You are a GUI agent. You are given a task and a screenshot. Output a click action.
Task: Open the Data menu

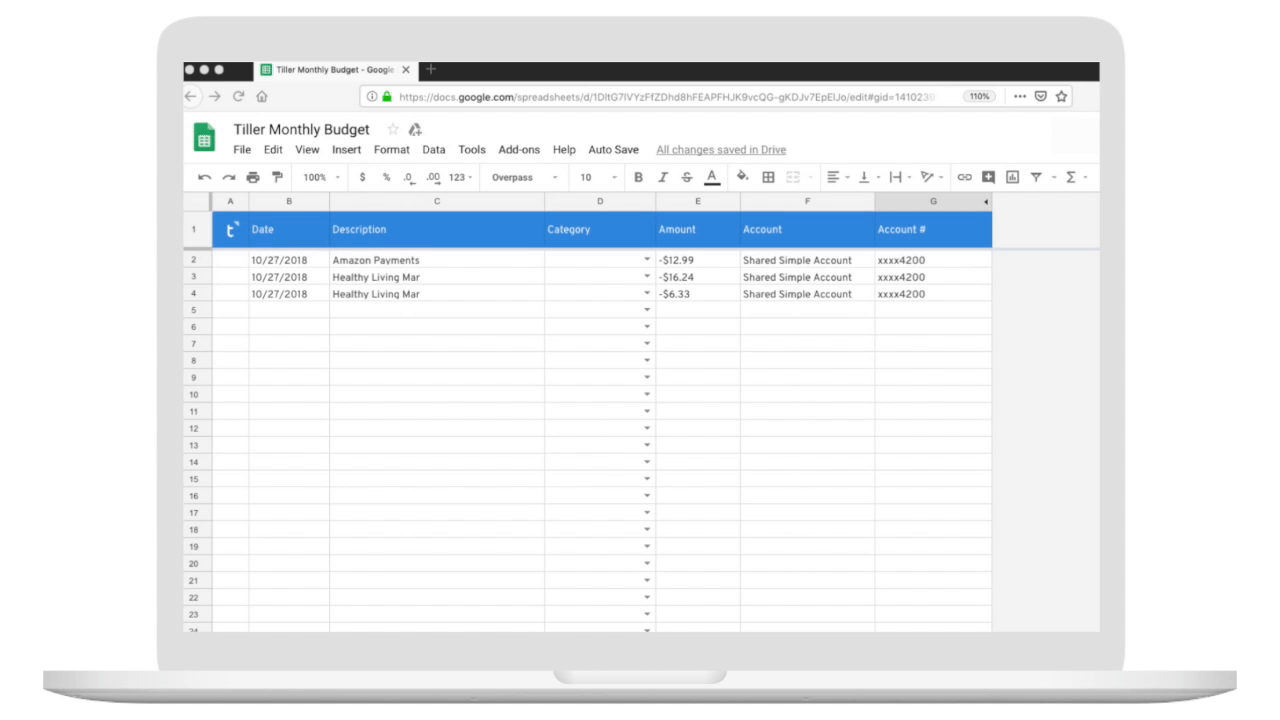433,149
